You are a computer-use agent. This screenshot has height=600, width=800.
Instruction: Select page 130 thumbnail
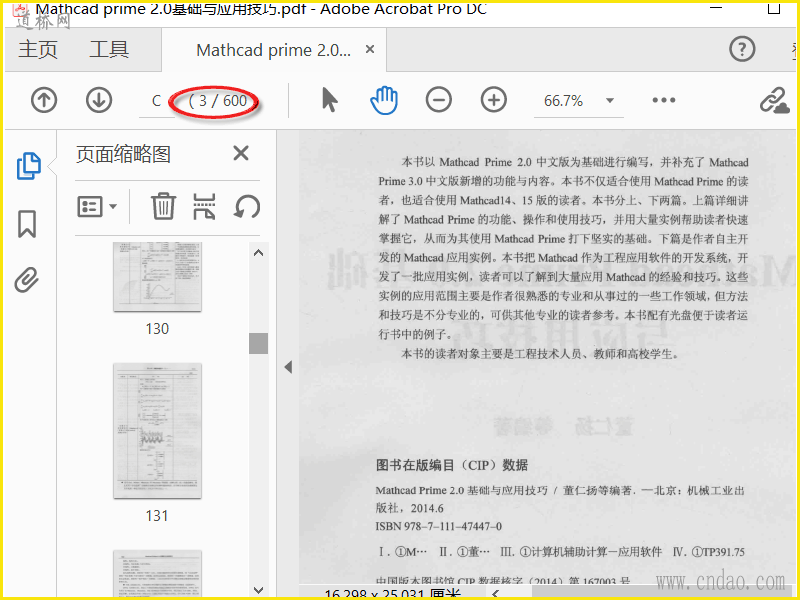coord(157,277)
